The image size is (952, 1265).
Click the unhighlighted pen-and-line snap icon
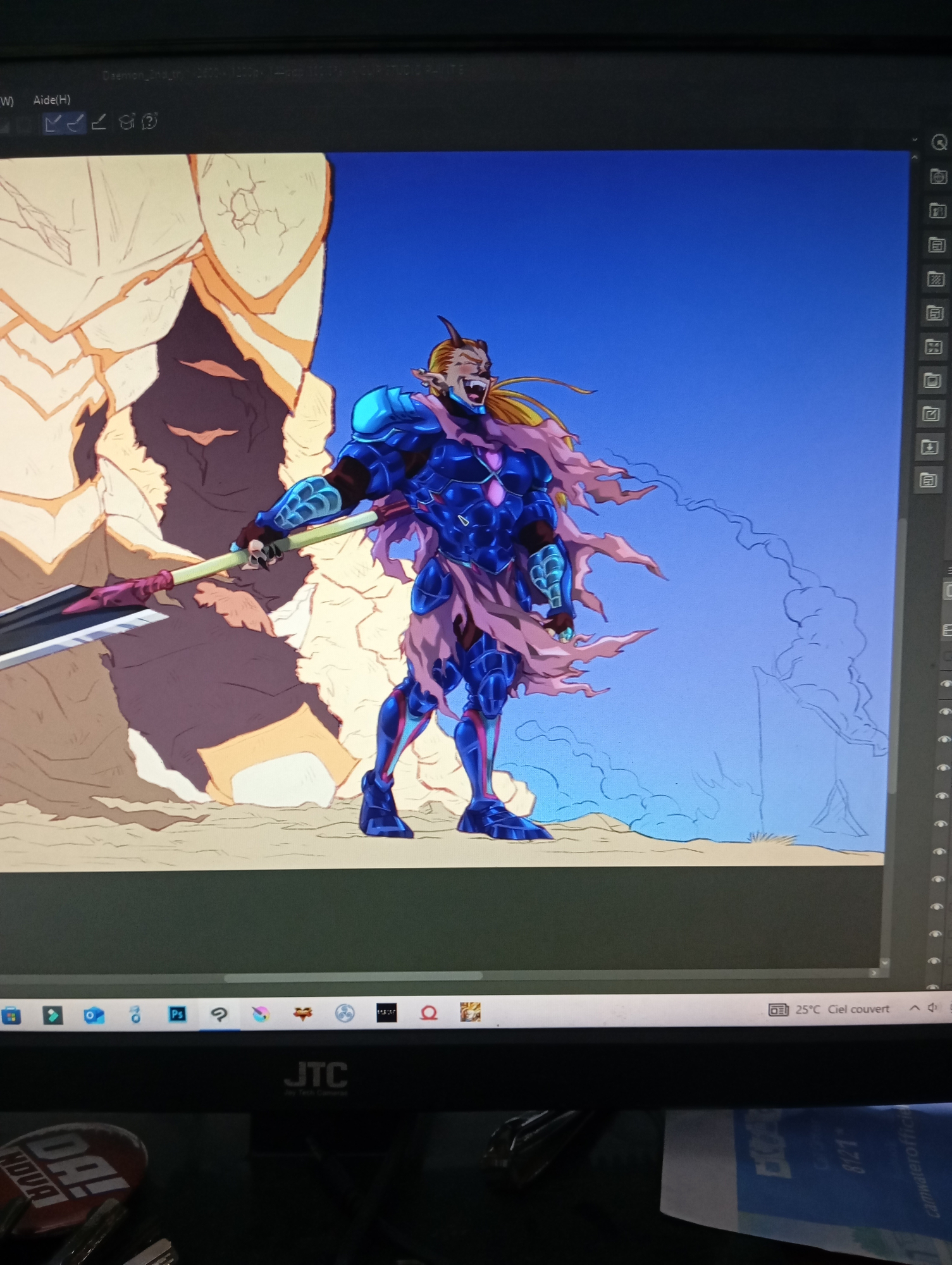point(99,122)
